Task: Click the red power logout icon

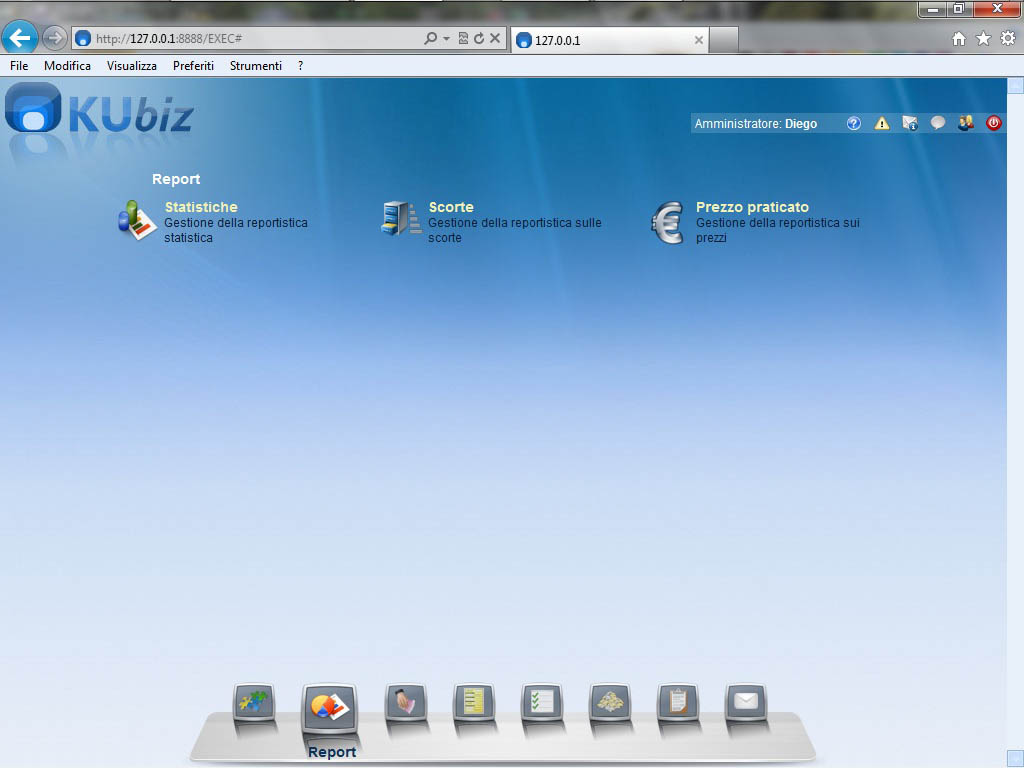Action: pos(994,124)
